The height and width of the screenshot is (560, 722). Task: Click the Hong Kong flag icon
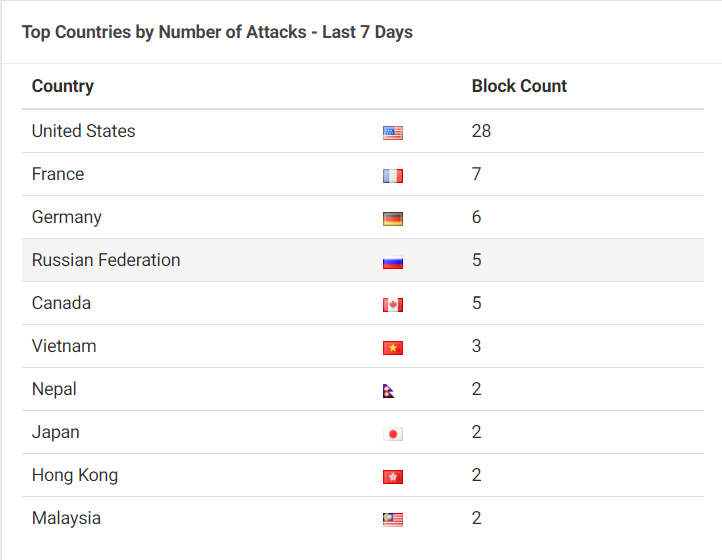click(393, 477)
